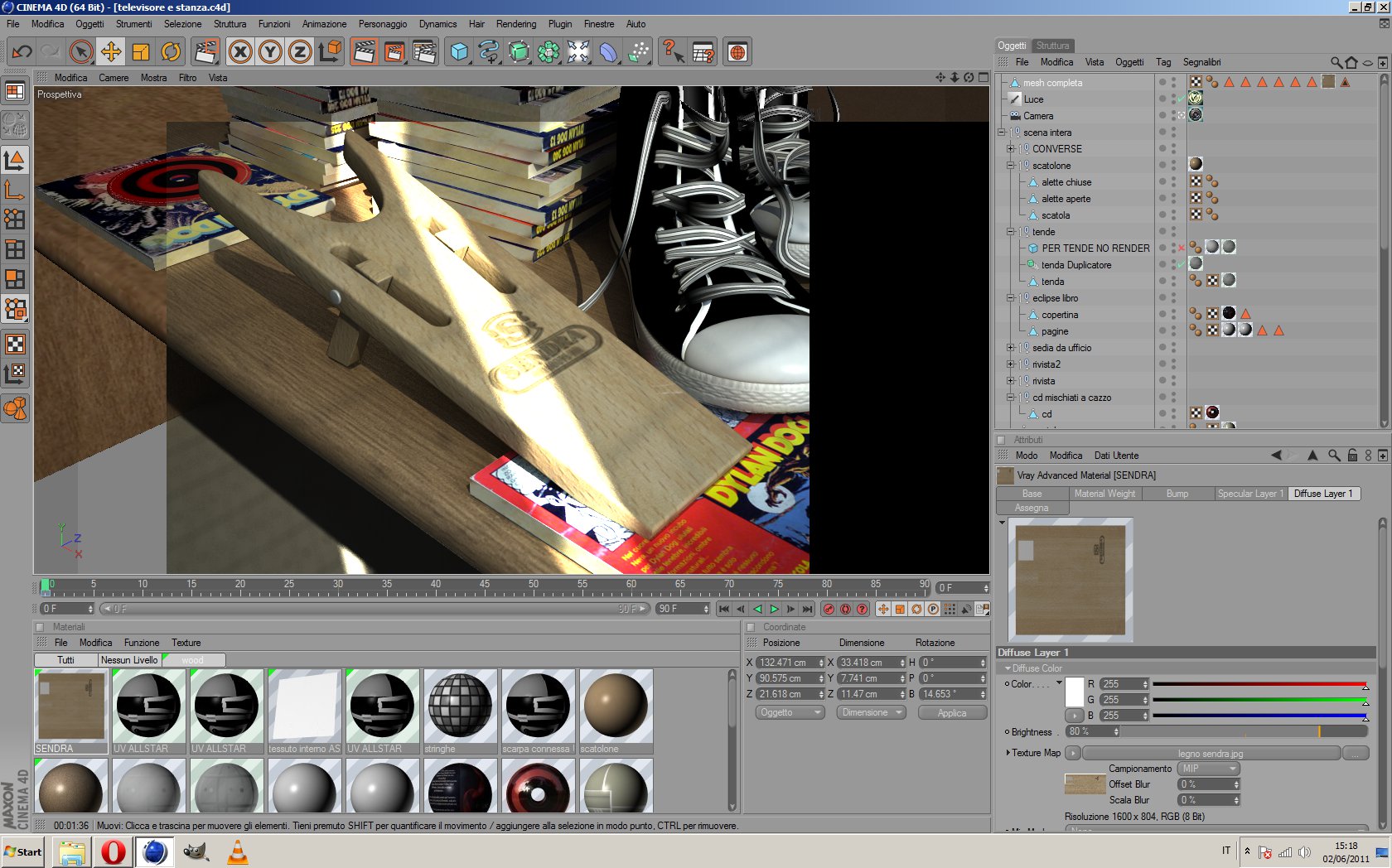
Task: Expand the CONVERSE group
Action: coord(1010,149)
